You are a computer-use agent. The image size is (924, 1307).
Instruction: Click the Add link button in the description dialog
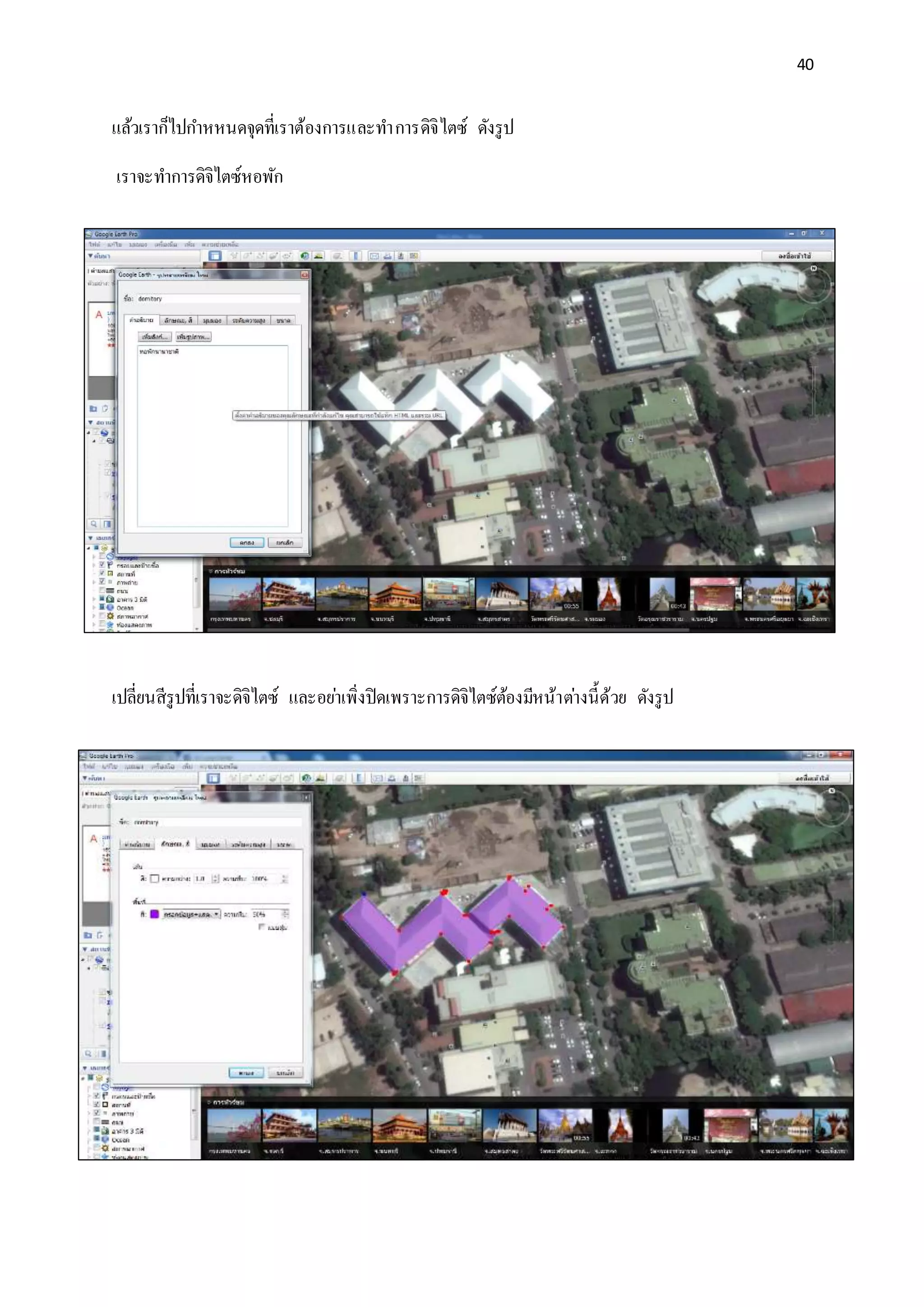pyautogui.click(x=155, y=337)
